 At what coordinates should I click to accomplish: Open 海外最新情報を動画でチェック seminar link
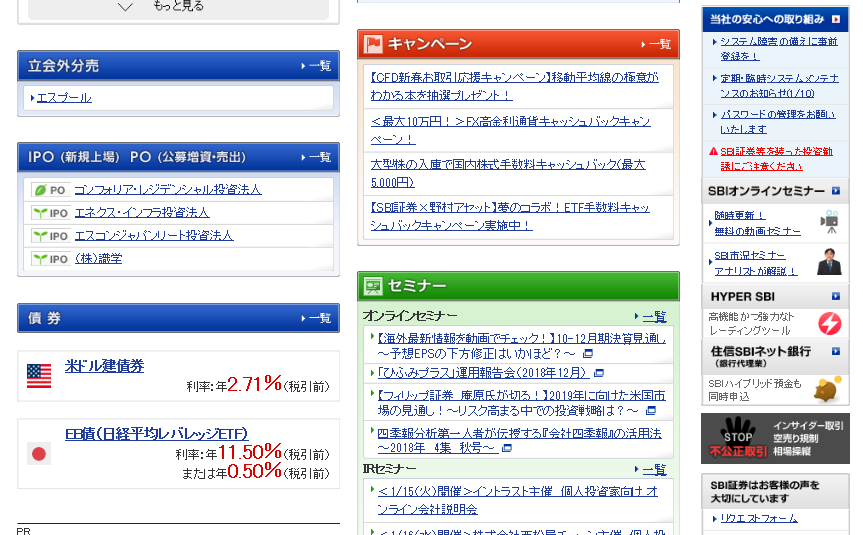point(522,346)
